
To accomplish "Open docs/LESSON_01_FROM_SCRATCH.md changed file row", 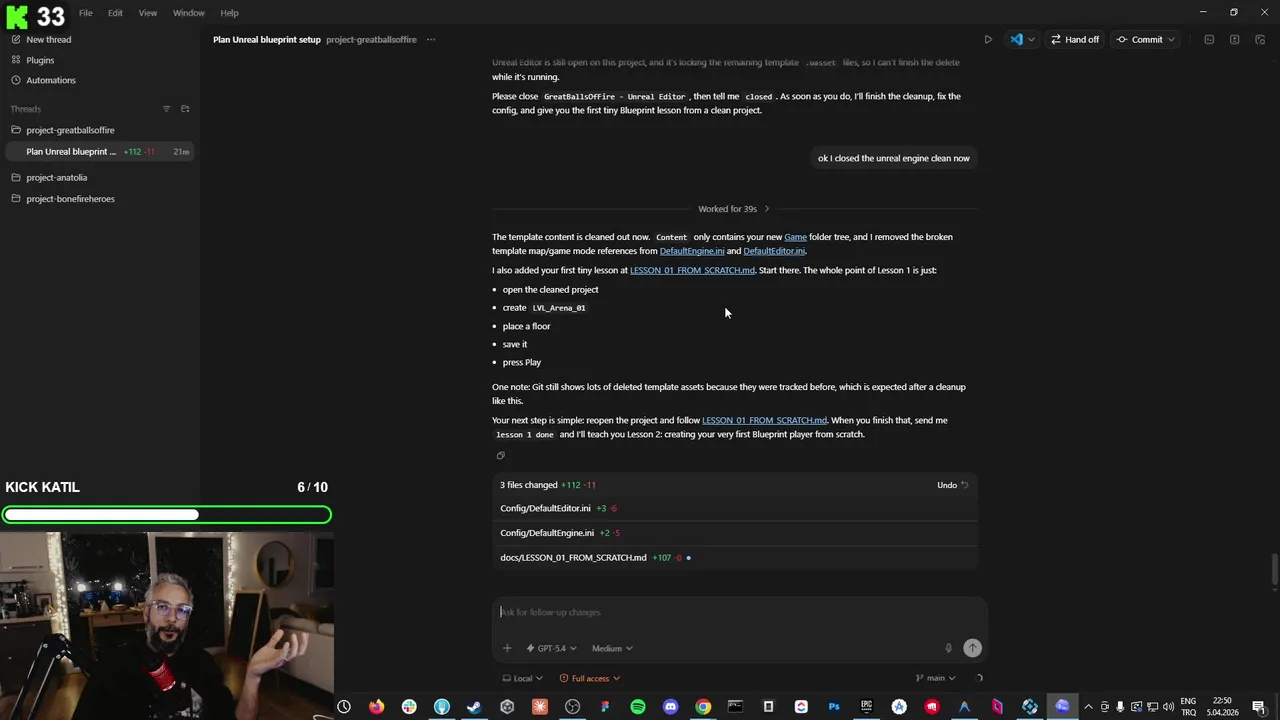I will coord(735,558).
